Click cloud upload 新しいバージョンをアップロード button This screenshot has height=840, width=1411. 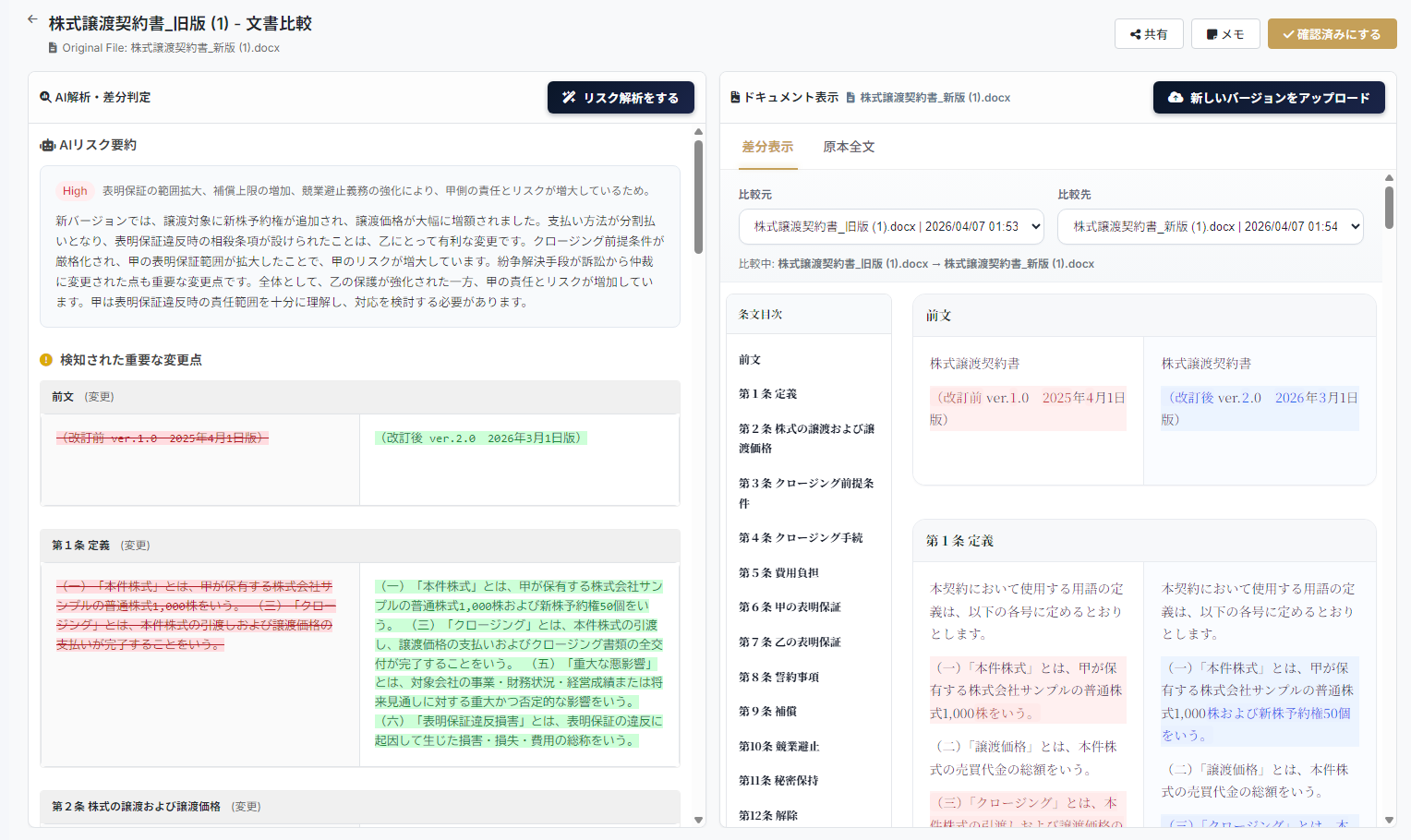click(x=1269, y=98)
